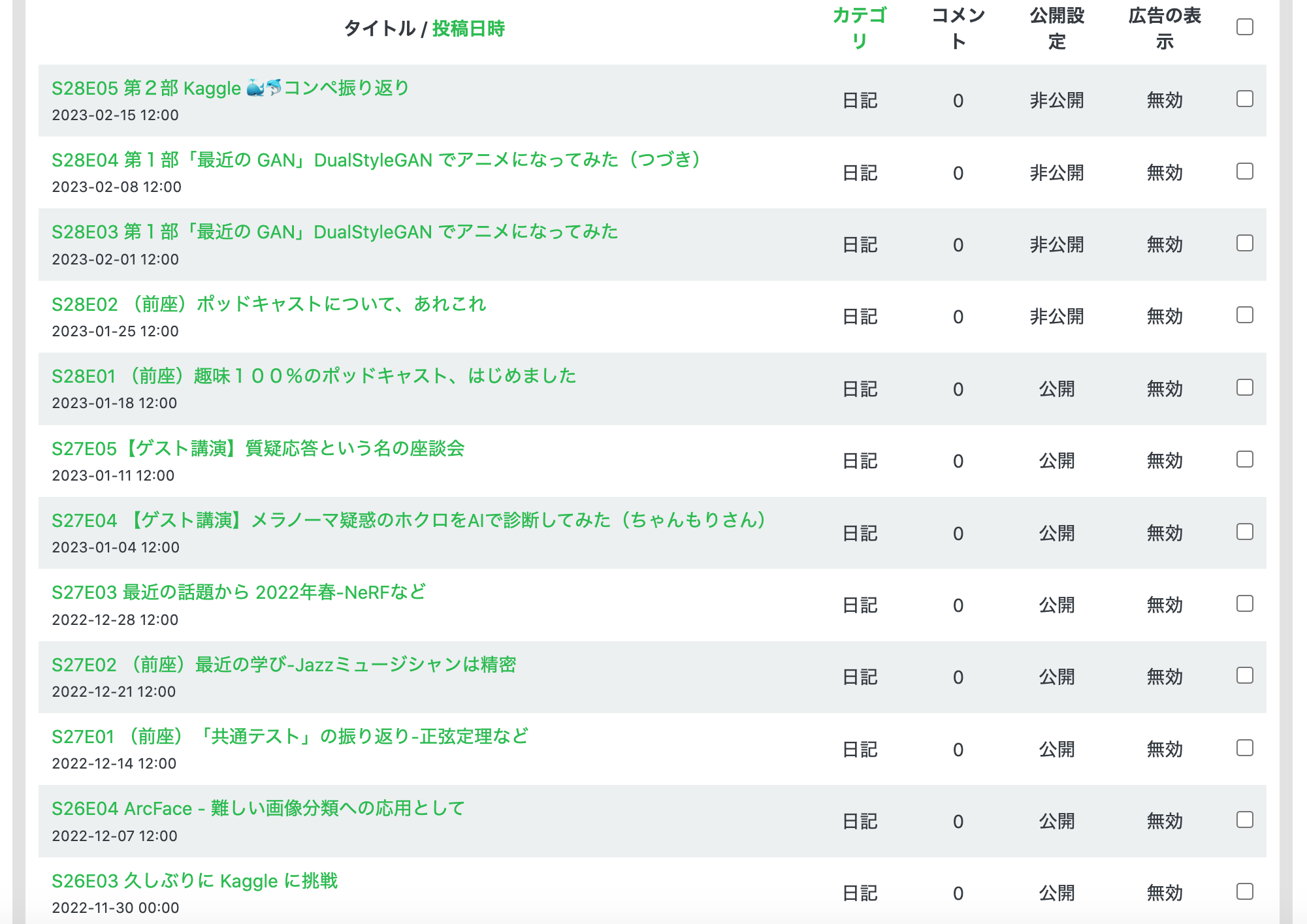Viewport: 1307px width, 924px height.
Task: Click comment count 0 in the S28E01 row
Action: 958,389
